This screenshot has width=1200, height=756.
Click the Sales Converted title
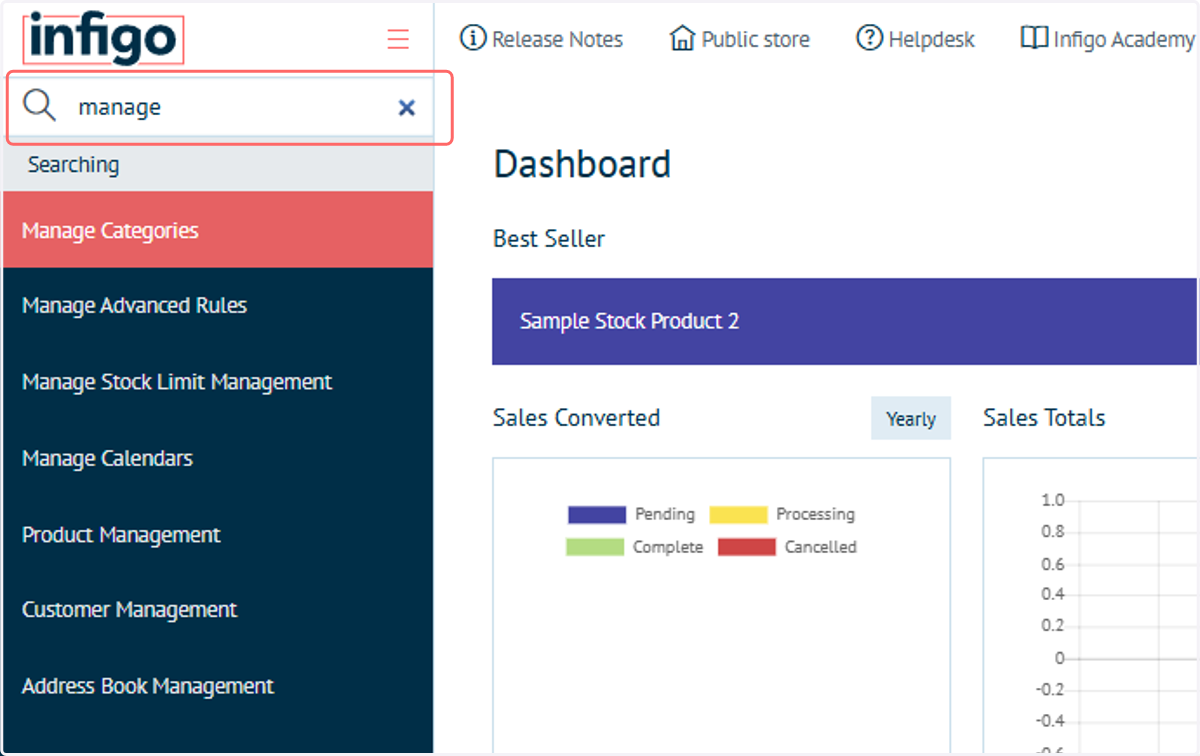pos(576,418)
